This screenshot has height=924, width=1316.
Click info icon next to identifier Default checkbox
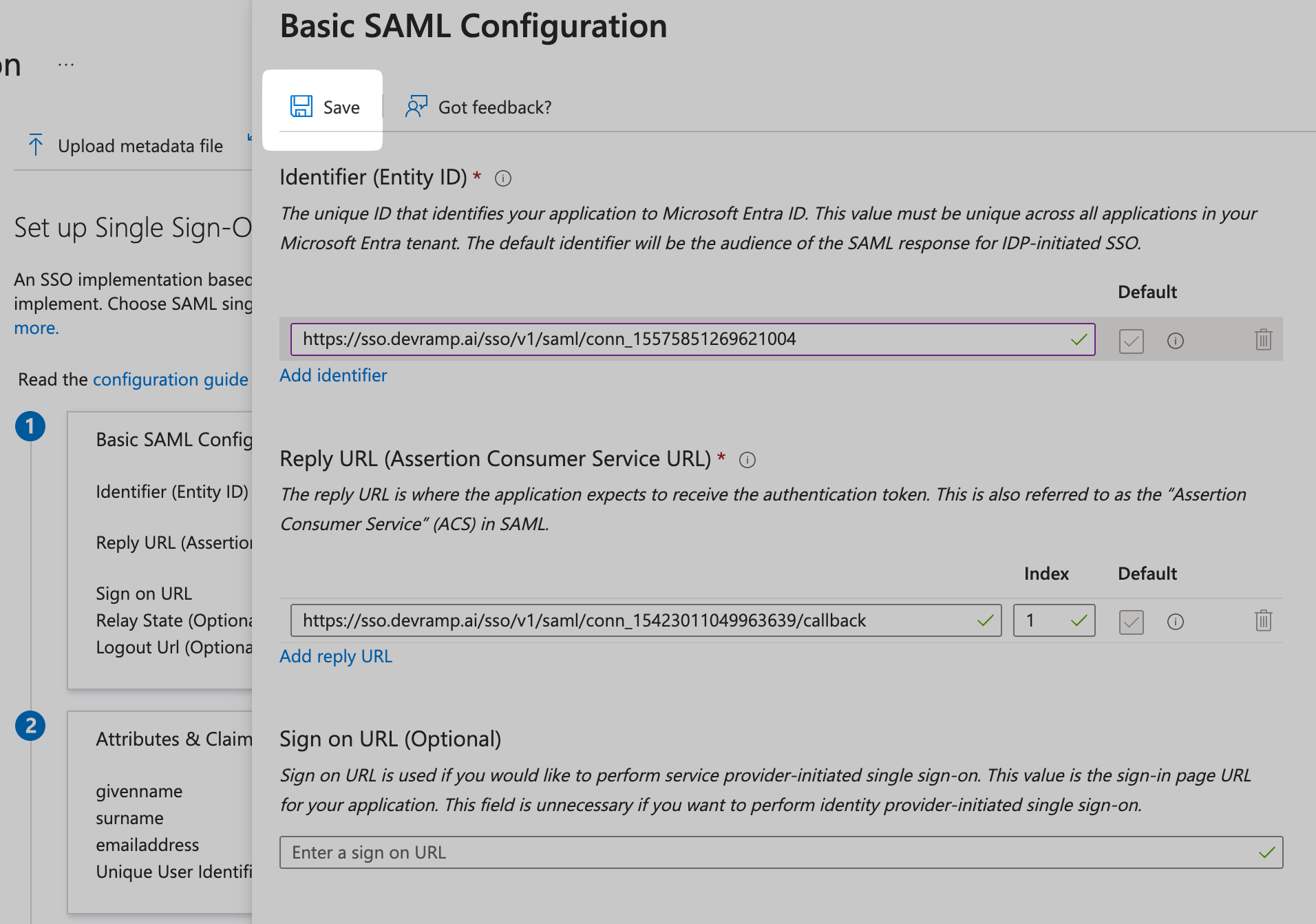[x=1176, y=341]
